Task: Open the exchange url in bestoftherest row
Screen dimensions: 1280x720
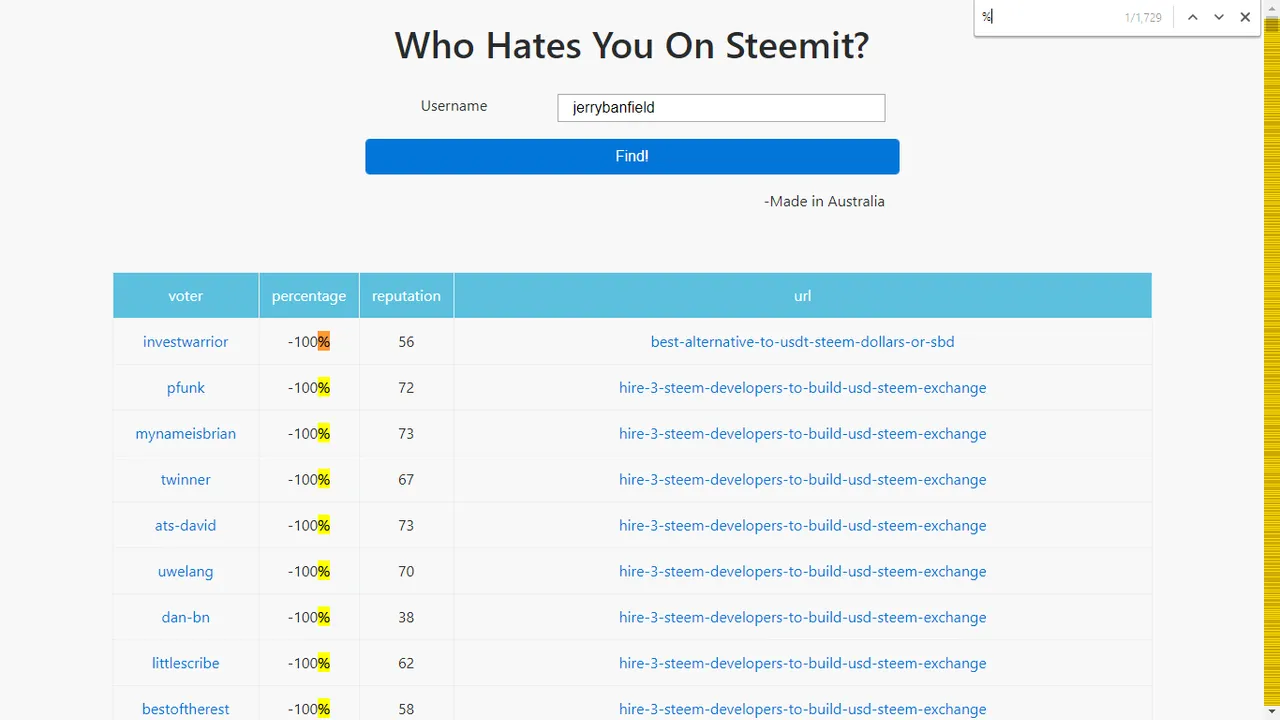Action: (803, 709)
